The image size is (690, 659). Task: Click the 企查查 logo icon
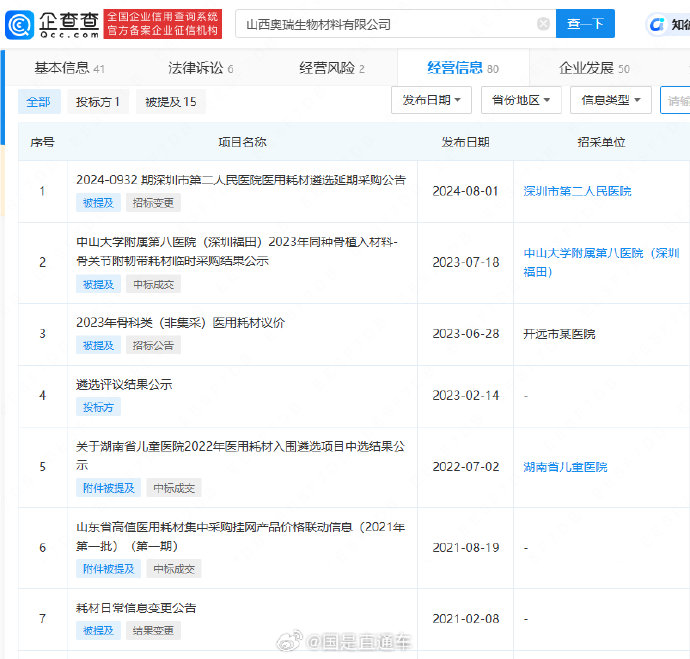click(x=19, y=25)
